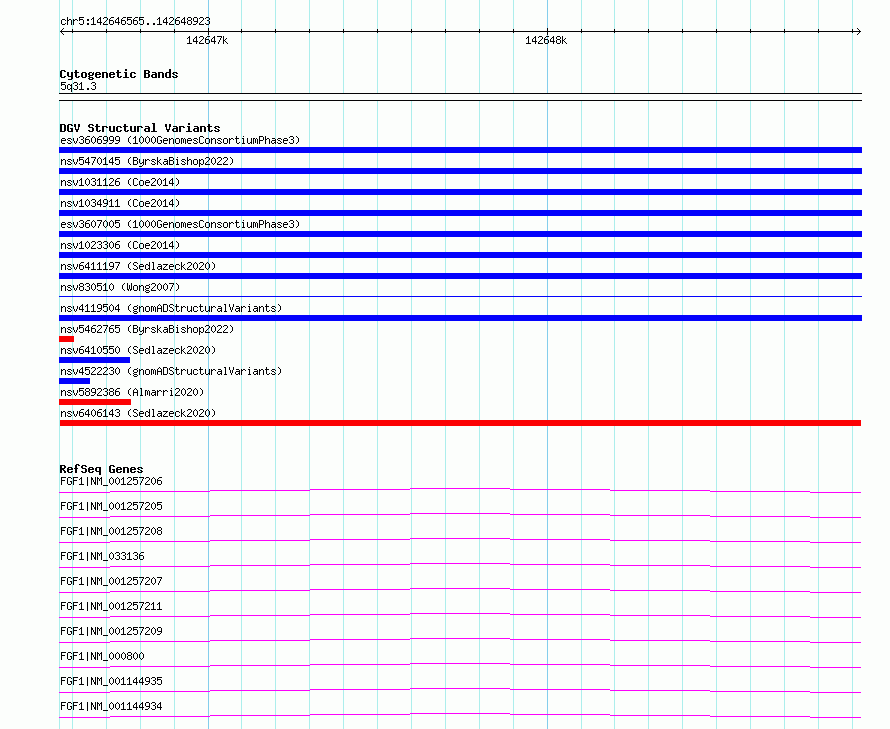Open variant nsv5462765 (ByrskaBishop2022) label

pyautogui.click(x=147, y=329)
